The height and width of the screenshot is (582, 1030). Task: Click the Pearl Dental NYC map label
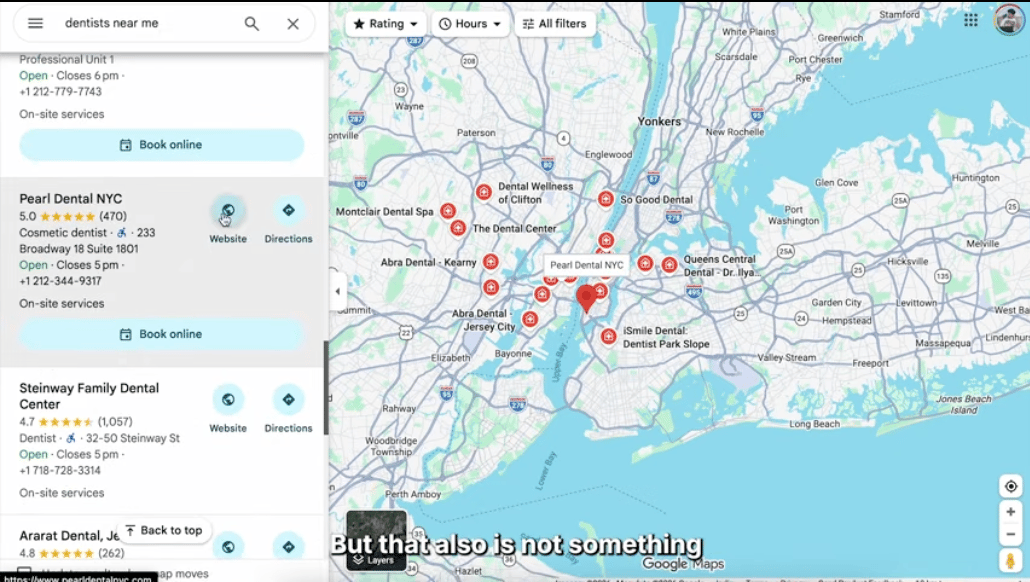[587, 265]
